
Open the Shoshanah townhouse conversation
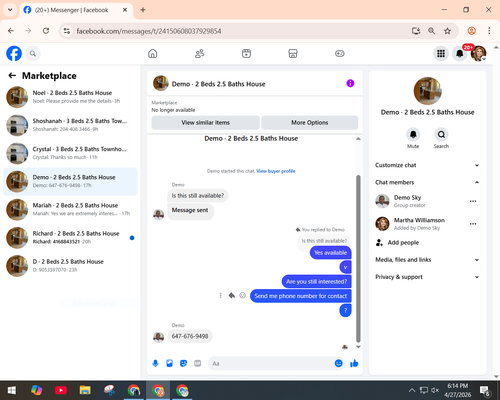(x=70, y=125)
